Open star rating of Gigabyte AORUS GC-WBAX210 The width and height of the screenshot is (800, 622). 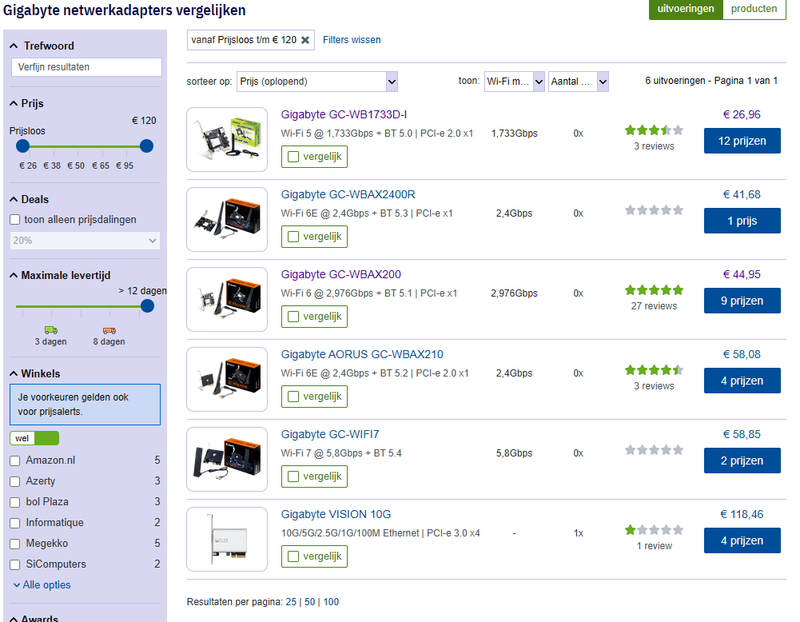(654, 370)
